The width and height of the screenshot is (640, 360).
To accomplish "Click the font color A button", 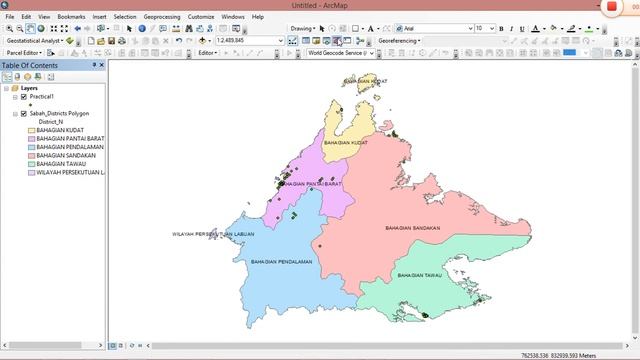I will coord(536,29).
